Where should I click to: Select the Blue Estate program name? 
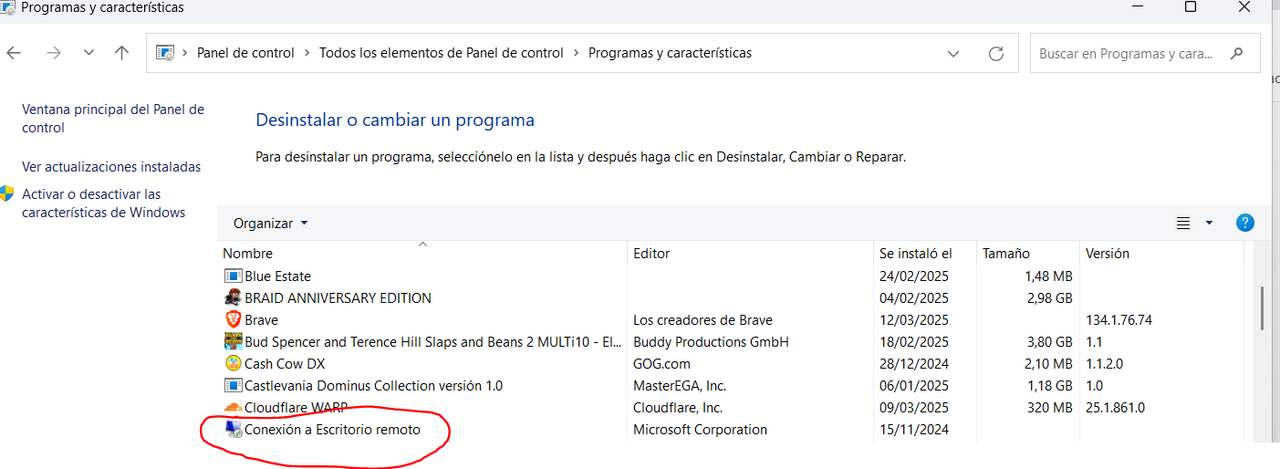pyautogui.click(x=278, y=276)
